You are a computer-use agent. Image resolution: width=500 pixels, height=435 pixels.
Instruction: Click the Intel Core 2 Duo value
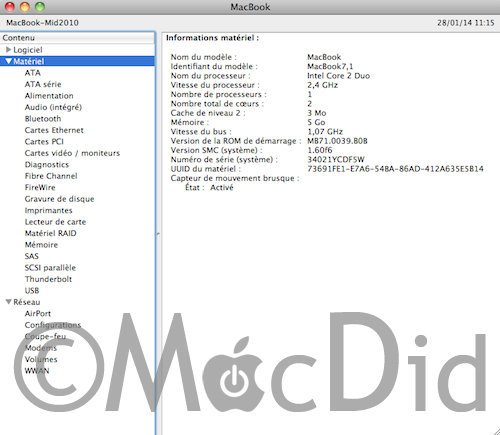pos(339,76)
